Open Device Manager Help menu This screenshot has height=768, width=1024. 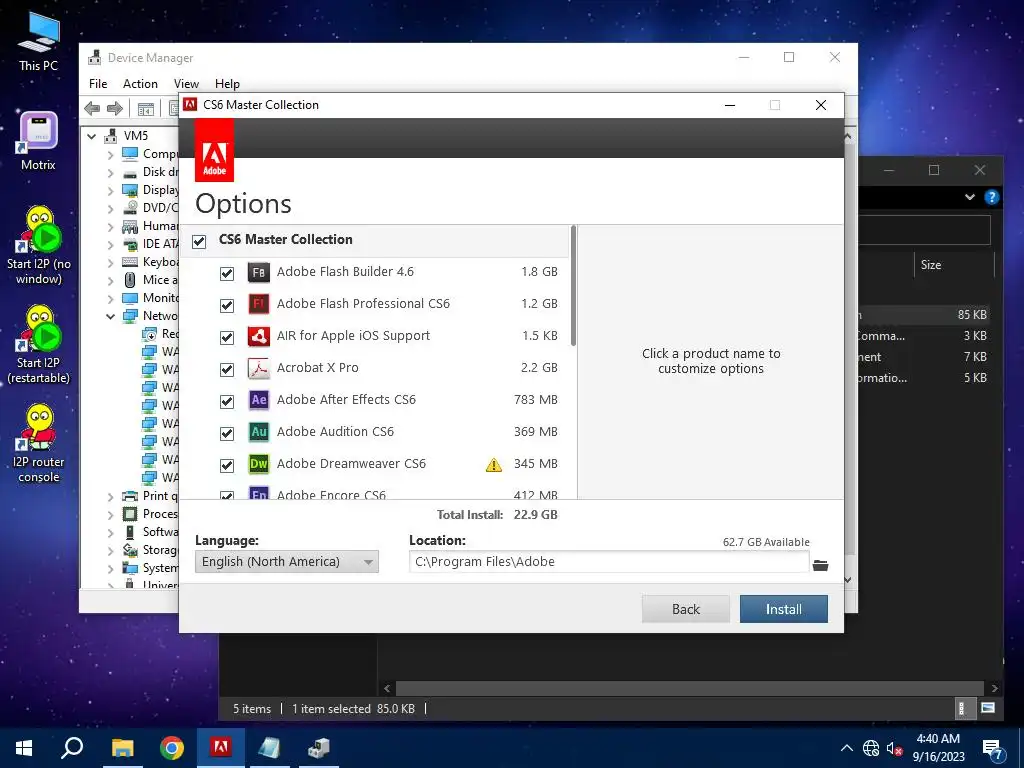pos(227,84)
